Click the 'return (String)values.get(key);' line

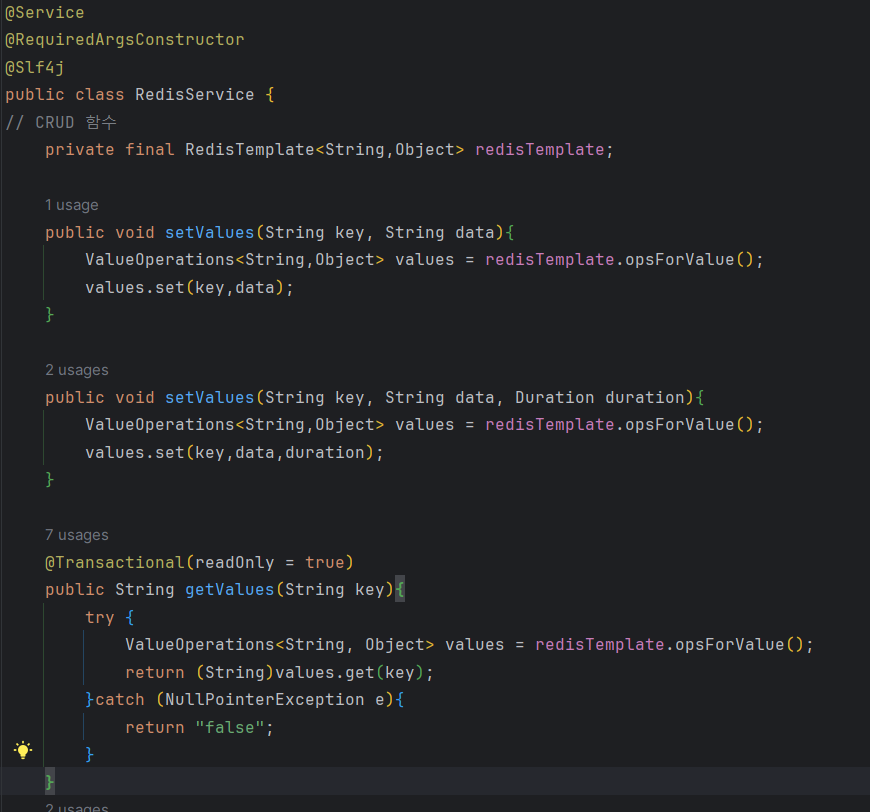pos(279,672)
